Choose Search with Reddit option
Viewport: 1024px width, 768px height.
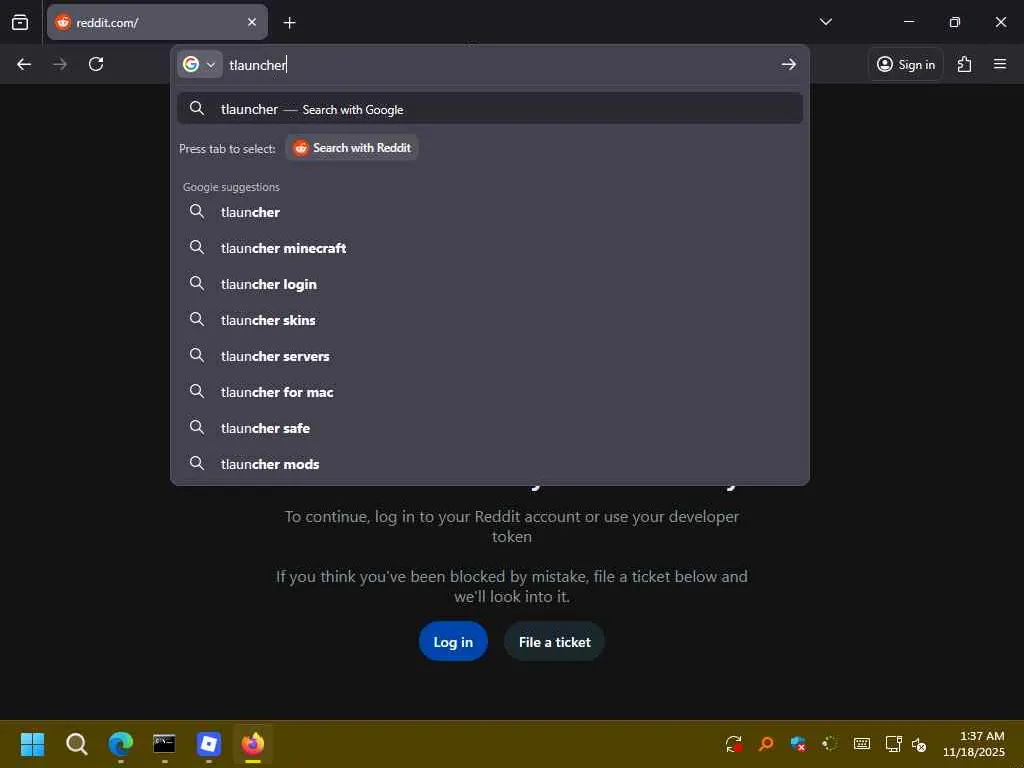(x=352, y=148)
